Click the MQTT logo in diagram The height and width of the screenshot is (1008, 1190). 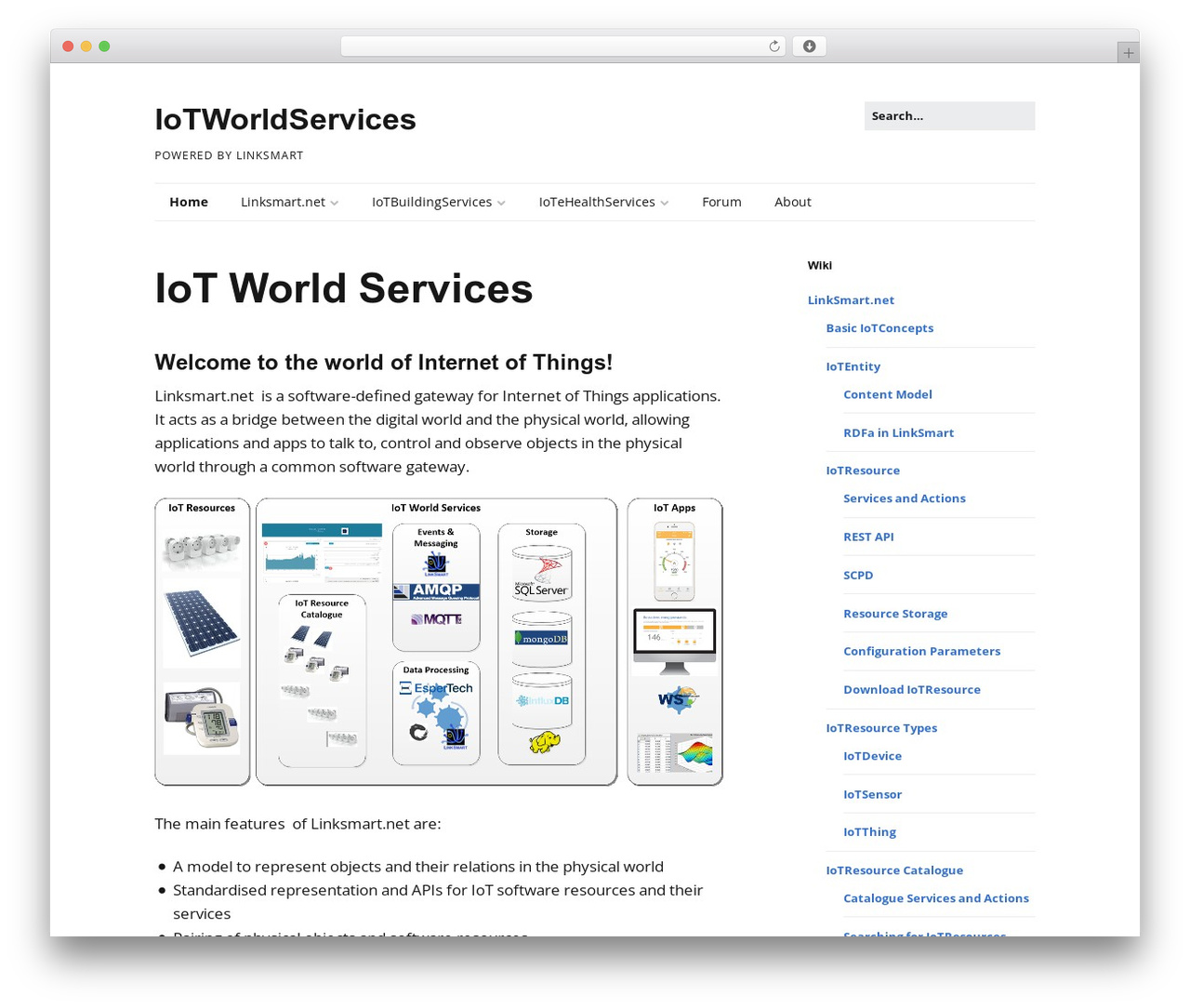(436, 619)
